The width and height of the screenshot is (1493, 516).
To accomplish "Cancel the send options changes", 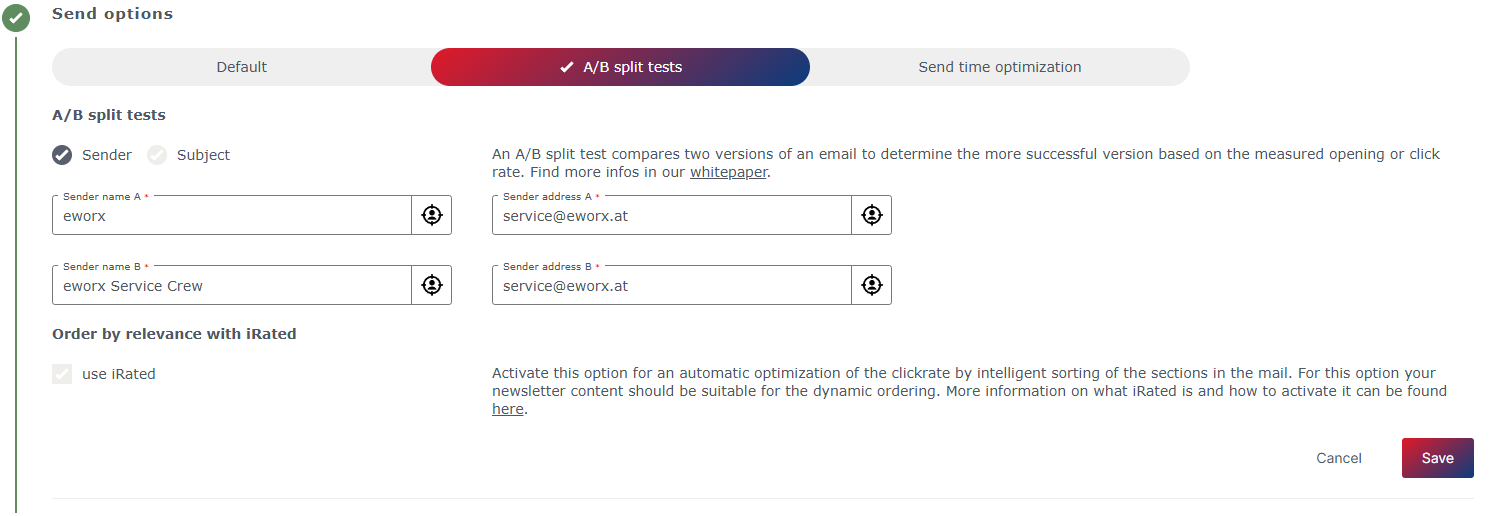I will click(1338, 458).
